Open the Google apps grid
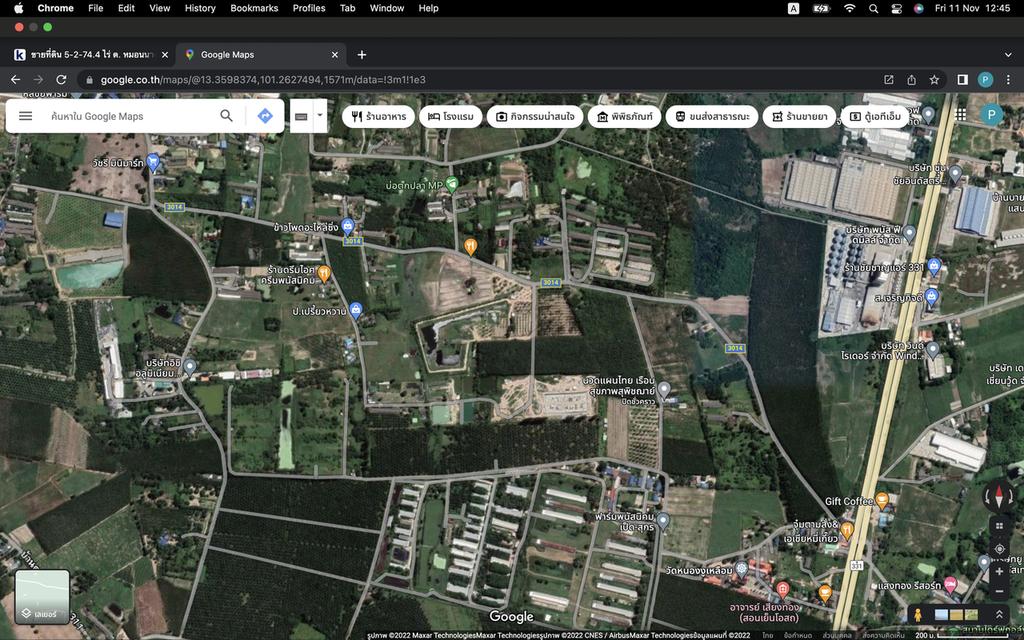The height and width of the screenshot is (640, 1024). point(961,114)
